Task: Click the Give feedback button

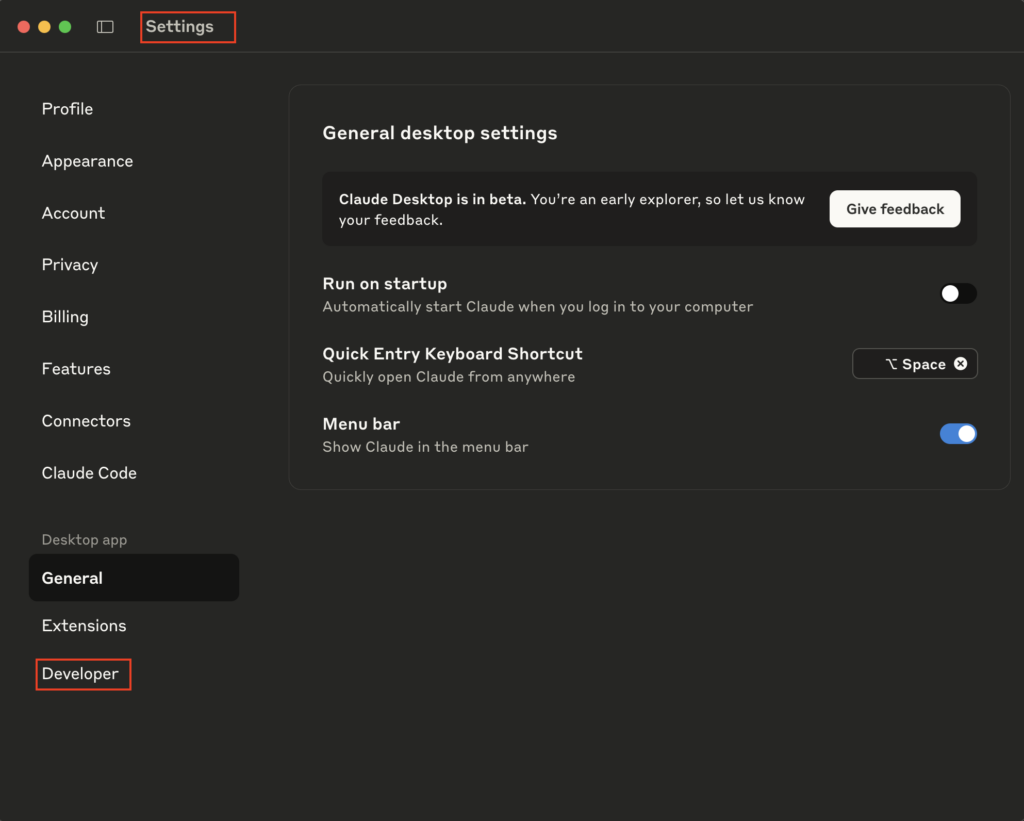Action: [894, 209]
